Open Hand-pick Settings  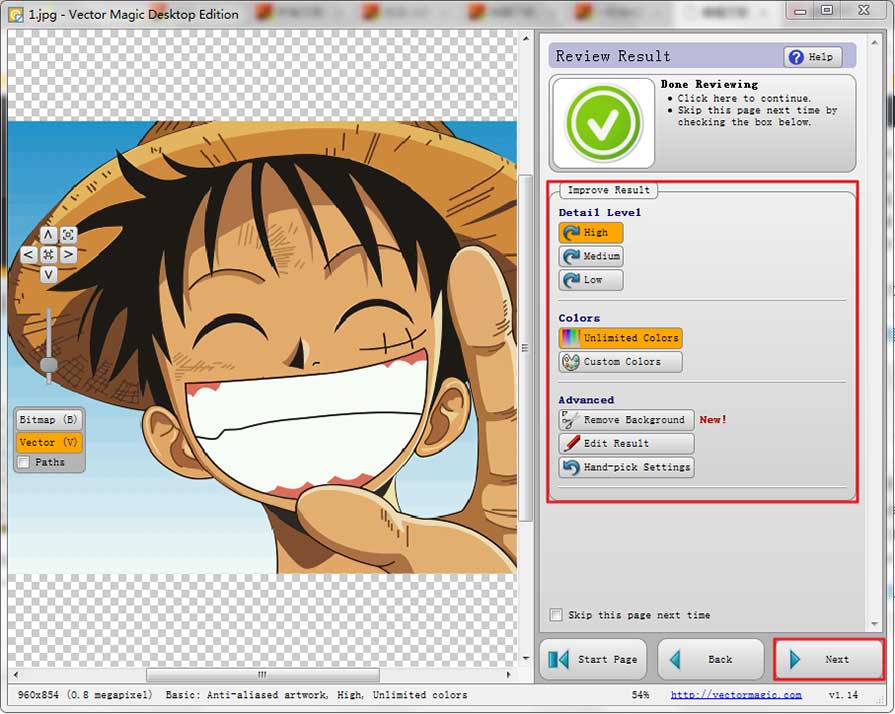[626, 467]
